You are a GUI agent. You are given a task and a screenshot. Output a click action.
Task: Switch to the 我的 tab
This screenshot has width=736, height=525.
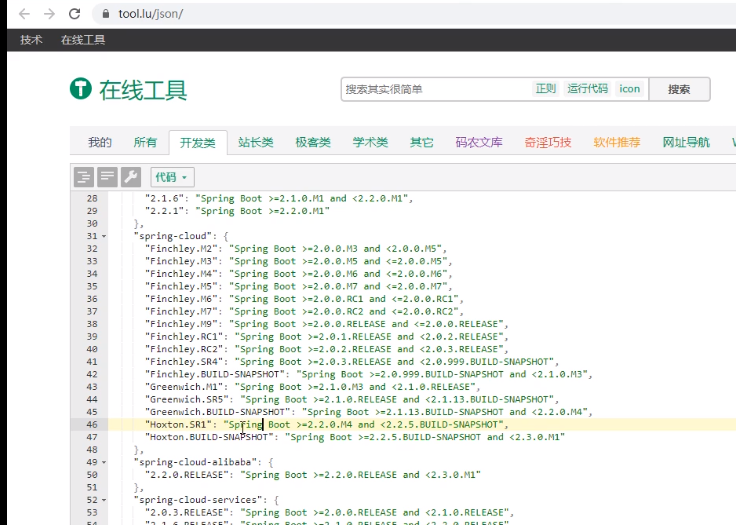click(100, 142)
